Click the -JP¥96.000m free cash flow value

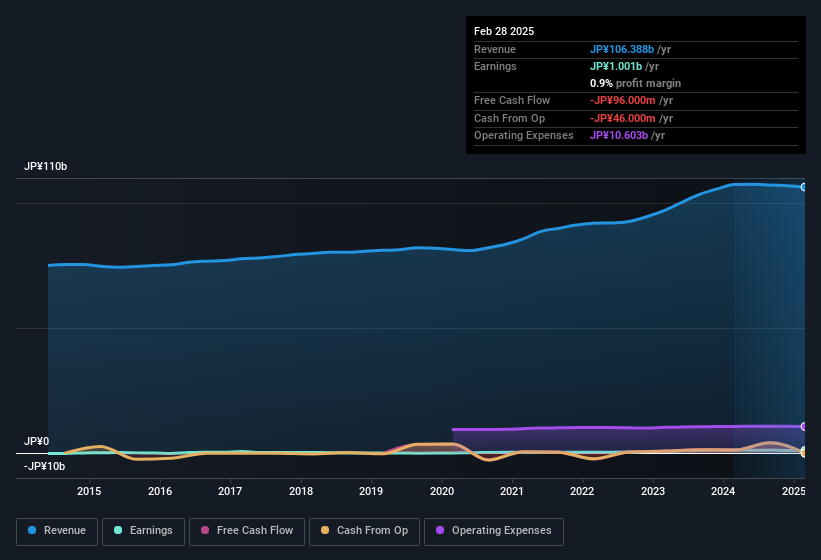(623, 100)
